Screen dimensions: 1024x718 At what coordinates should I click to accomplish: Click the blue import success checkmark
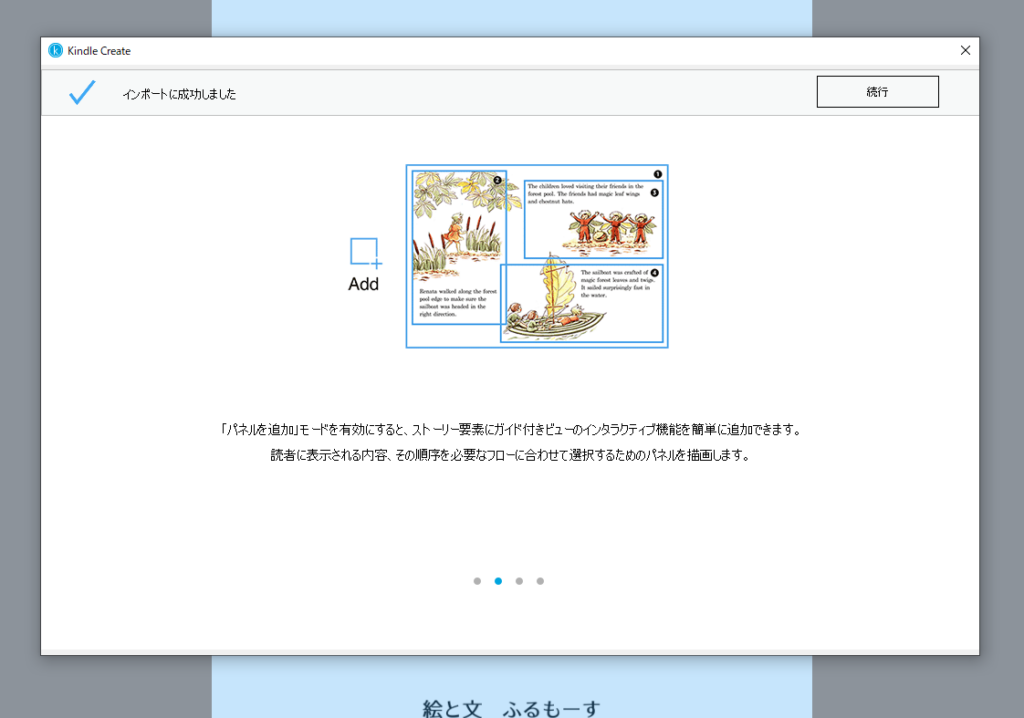click(x=82, y=92)
